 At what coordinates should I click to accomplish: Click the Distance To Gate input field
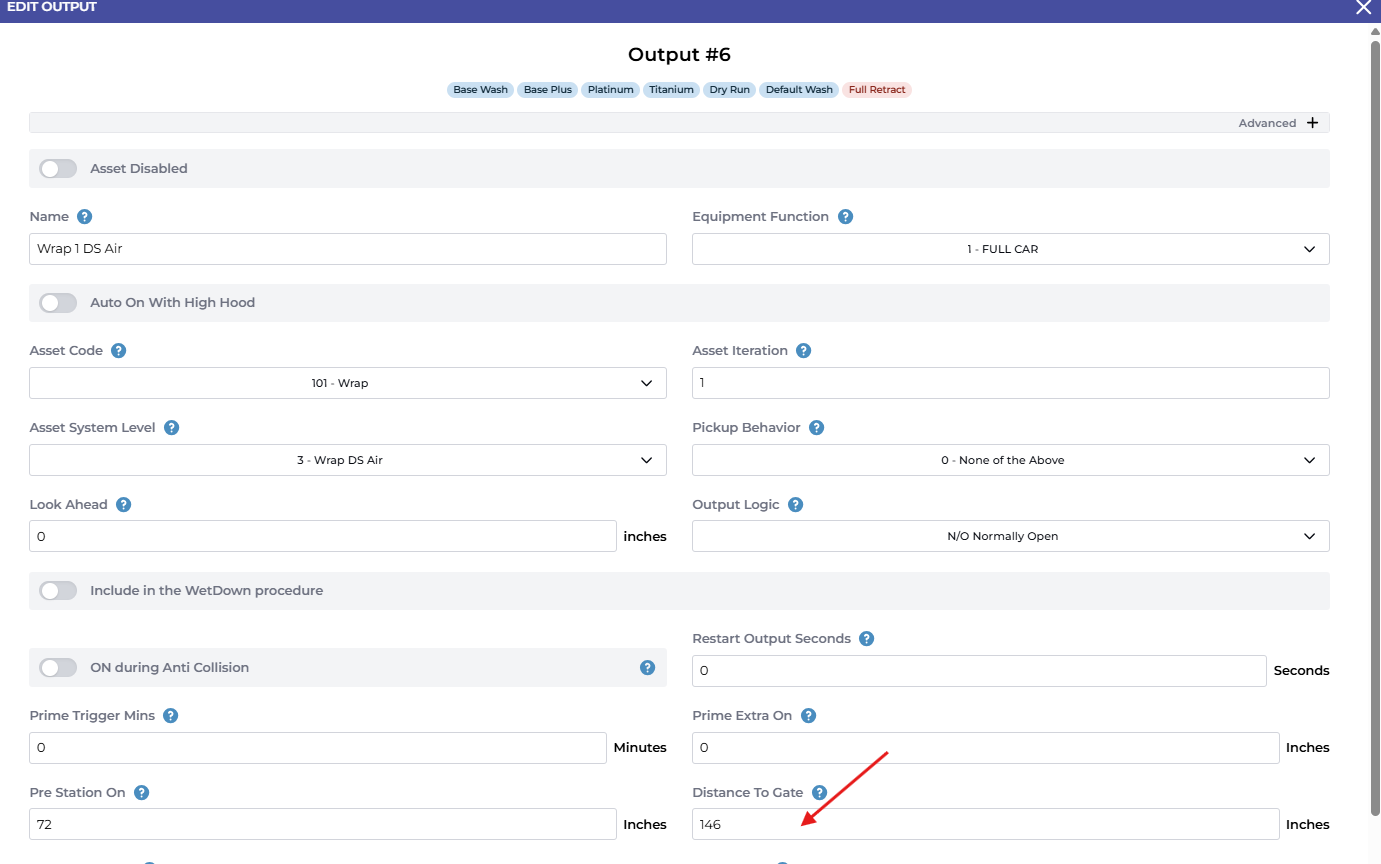[985, 824]
